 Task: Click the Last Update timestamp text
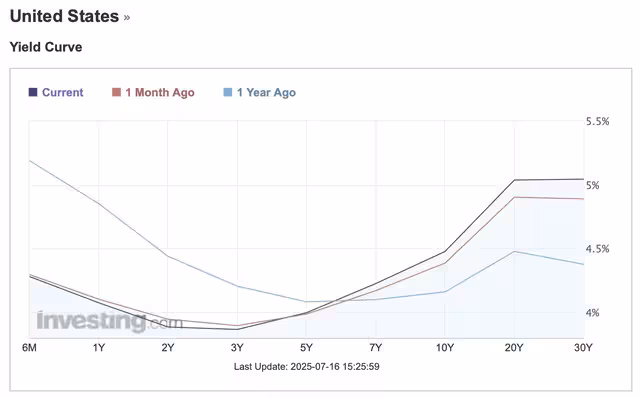click(307, 367)
